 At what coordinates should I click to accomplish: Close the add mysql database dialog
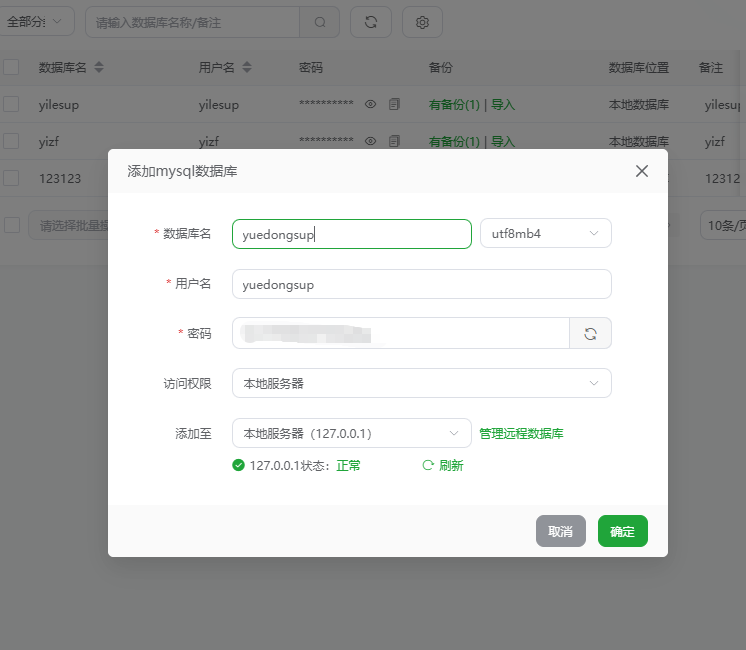pyautogui.click(x=642, y=171)
